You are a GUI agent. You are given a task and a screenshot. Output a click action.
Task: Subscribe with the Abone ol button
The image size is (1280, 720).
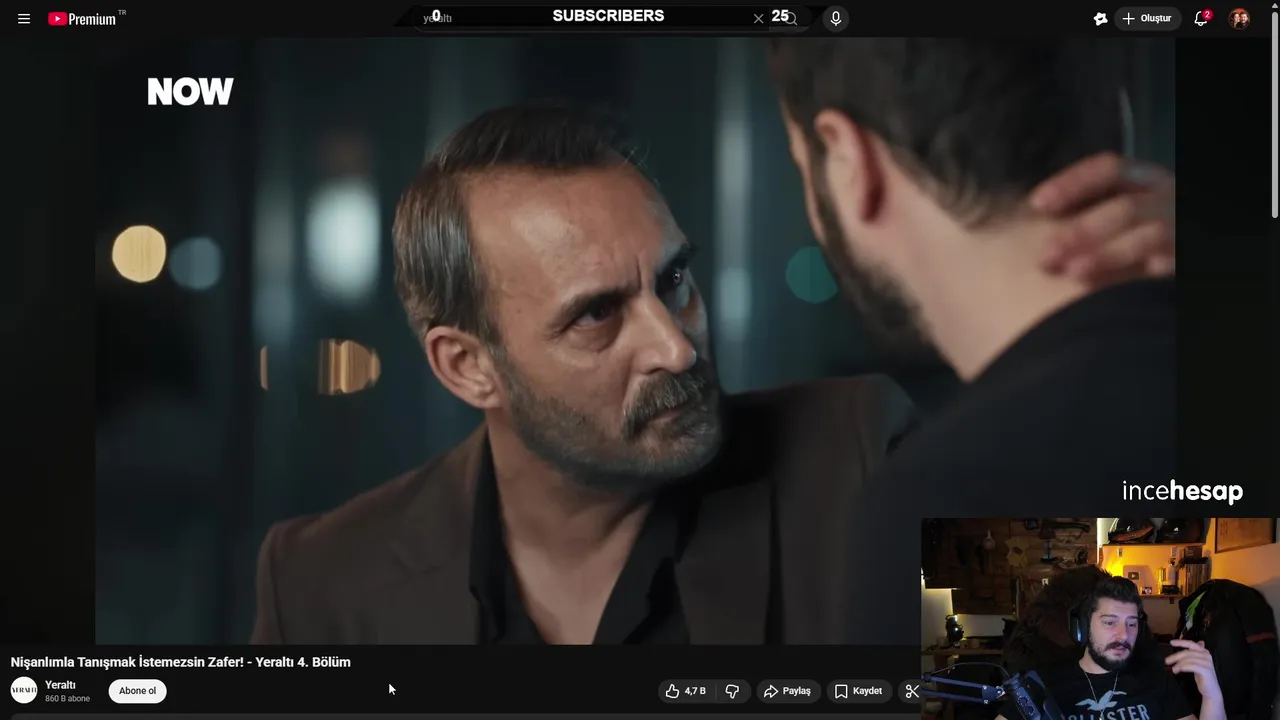tap(138, 691)
